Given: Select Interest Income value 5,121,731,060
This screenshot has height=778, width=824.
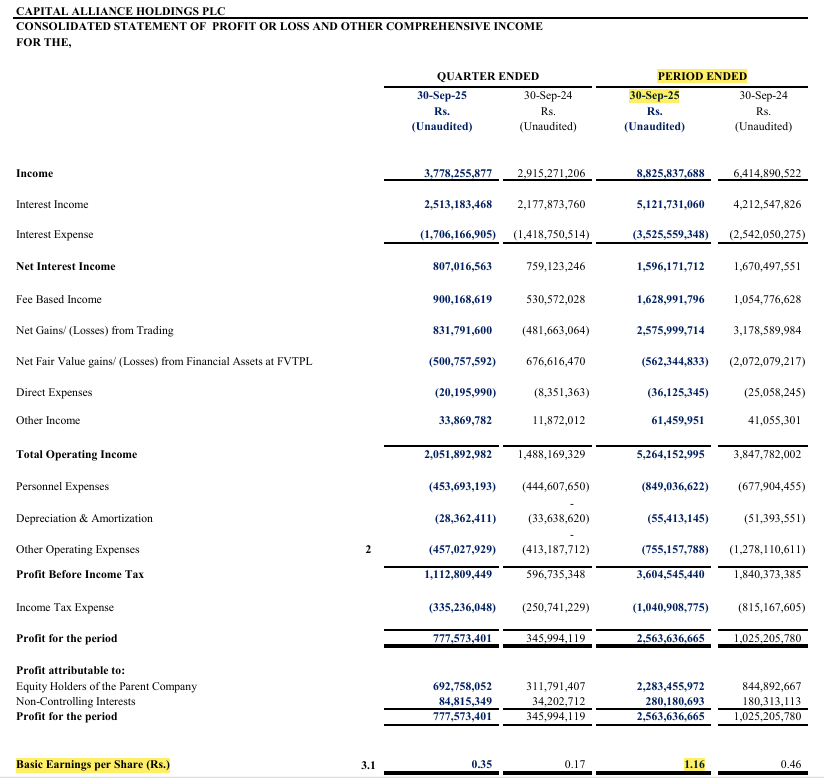Looking at the screenshot, I should (670, 204).
